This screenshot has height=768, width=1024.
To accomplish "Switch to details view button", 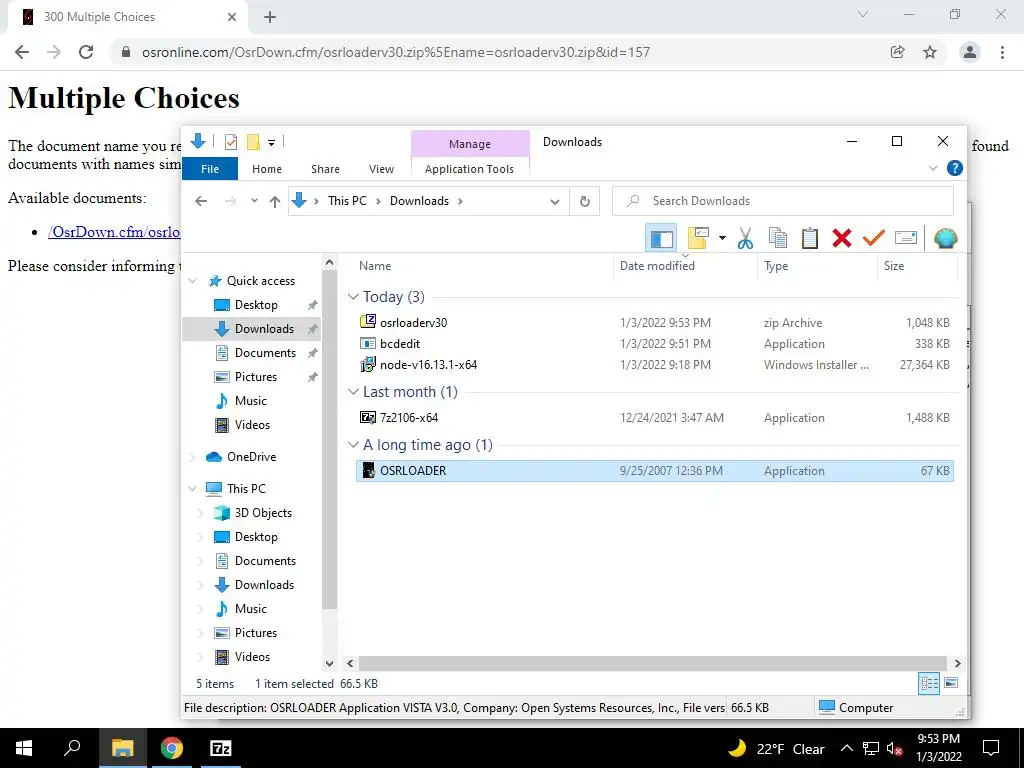I will point(929,684).
